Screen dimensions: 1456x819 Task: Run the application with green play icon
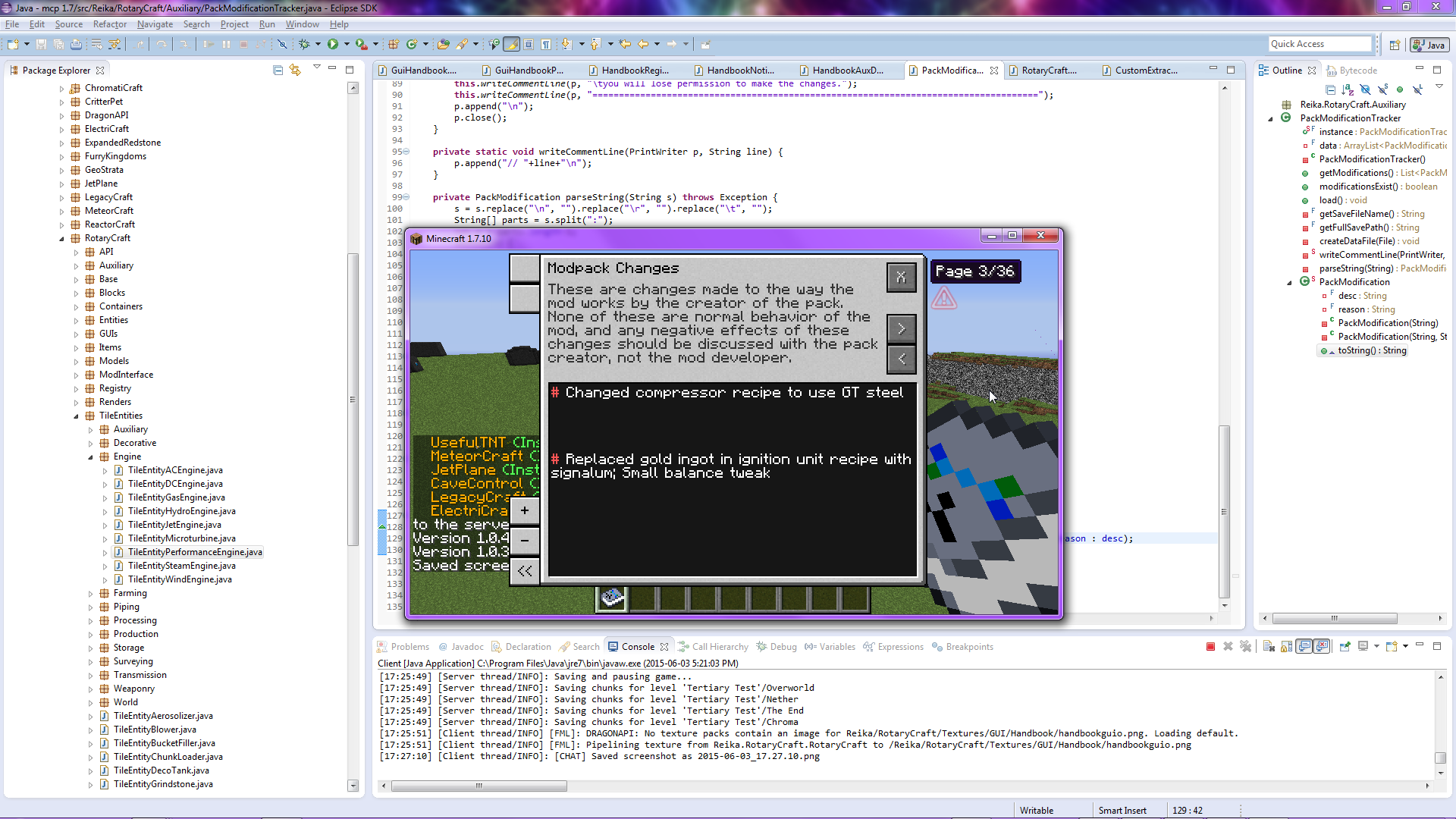pos(333,45)
